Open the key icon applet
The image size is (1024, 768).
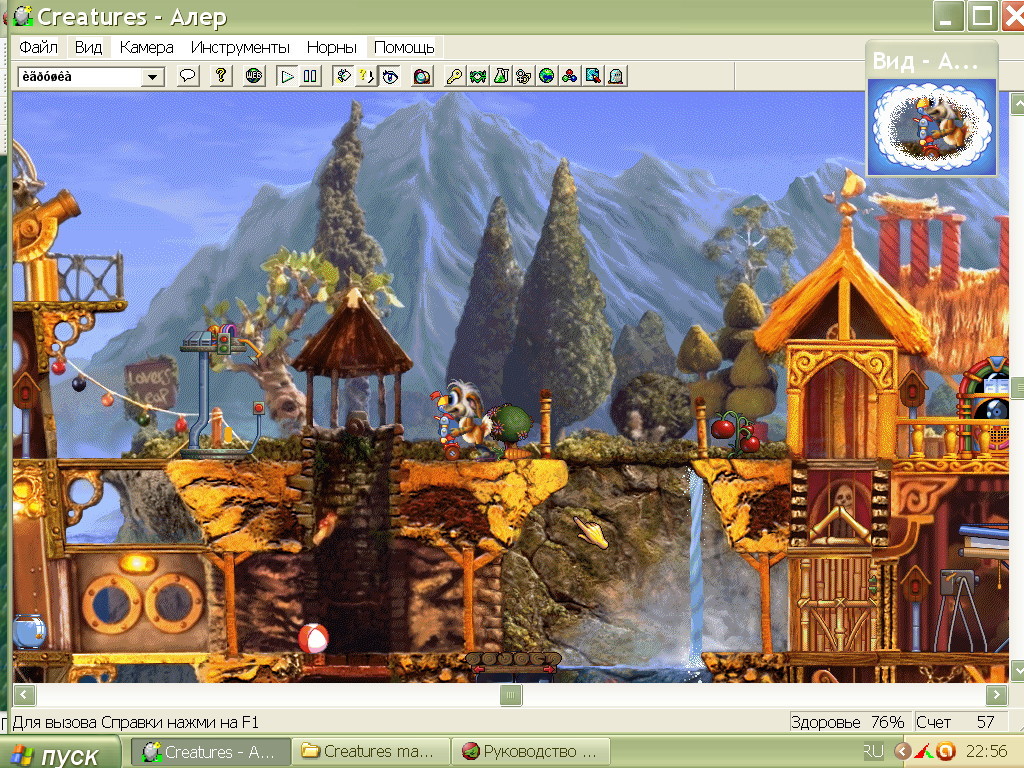455,76
